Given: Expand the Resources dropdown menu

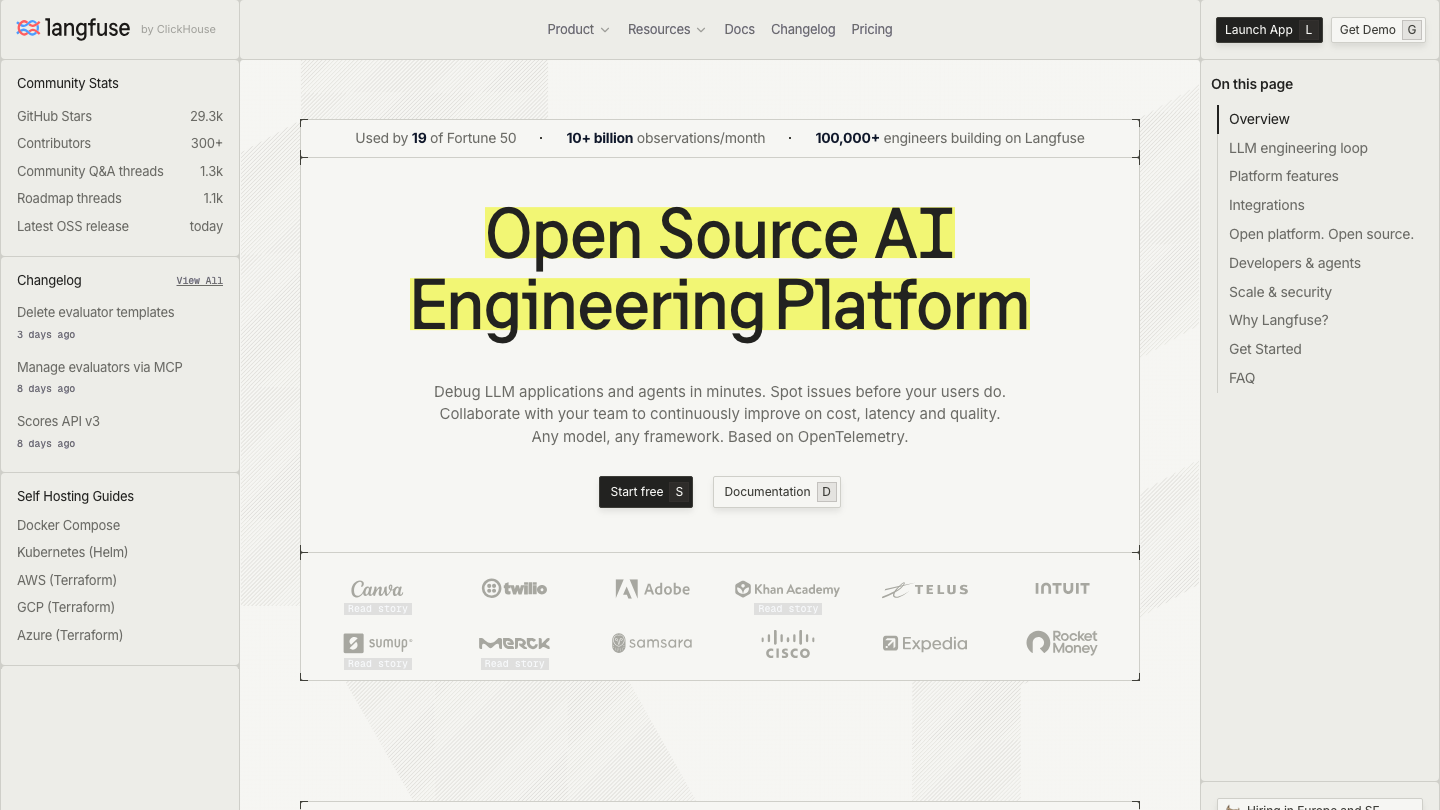Looking at the screenshot, I should coord(666,29).
